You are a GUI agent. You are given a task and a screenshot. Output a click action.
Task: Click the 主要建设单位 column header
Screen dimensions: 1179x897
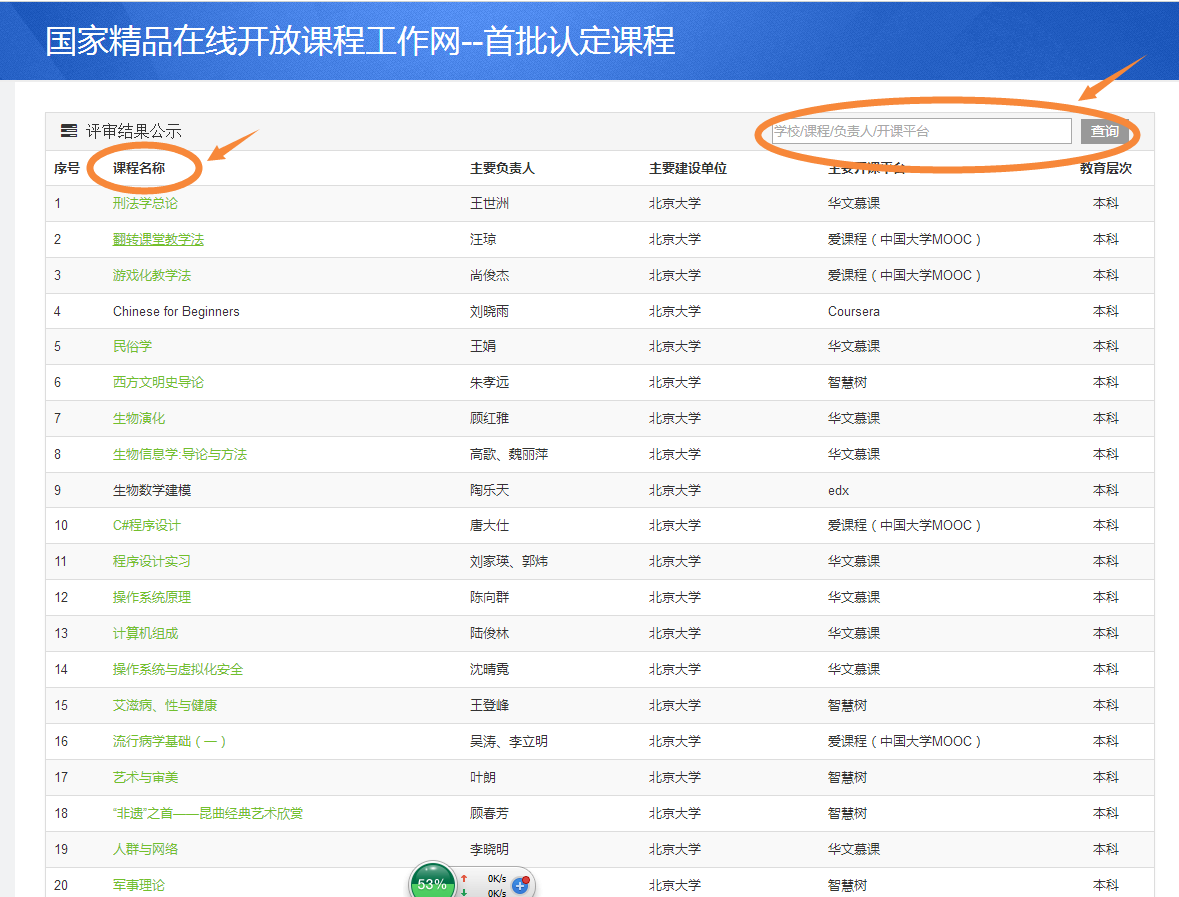688,168
